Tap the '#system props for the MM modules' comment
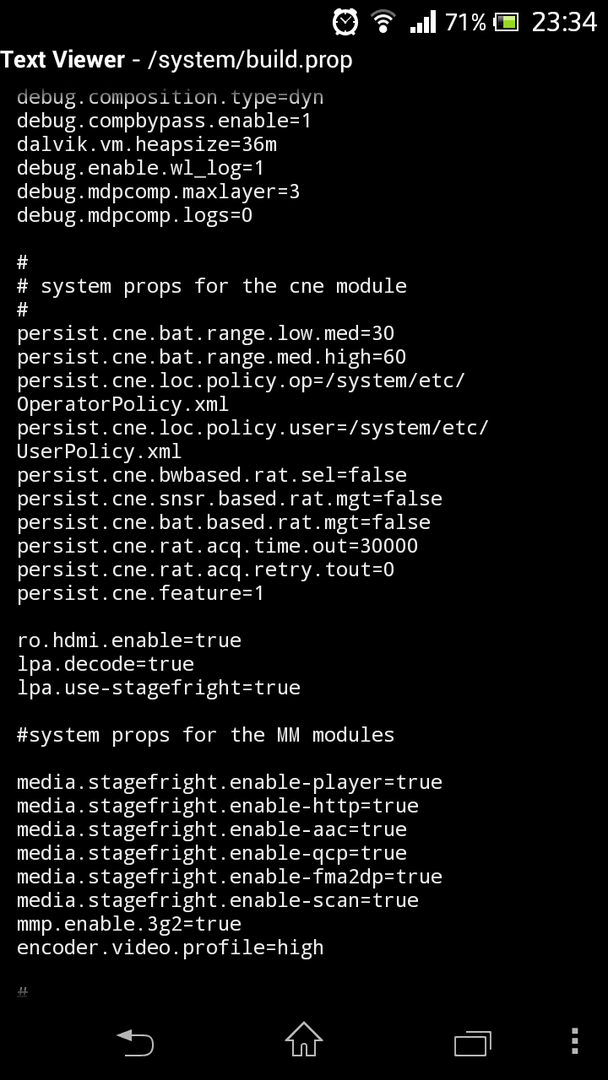 (206, 736)
